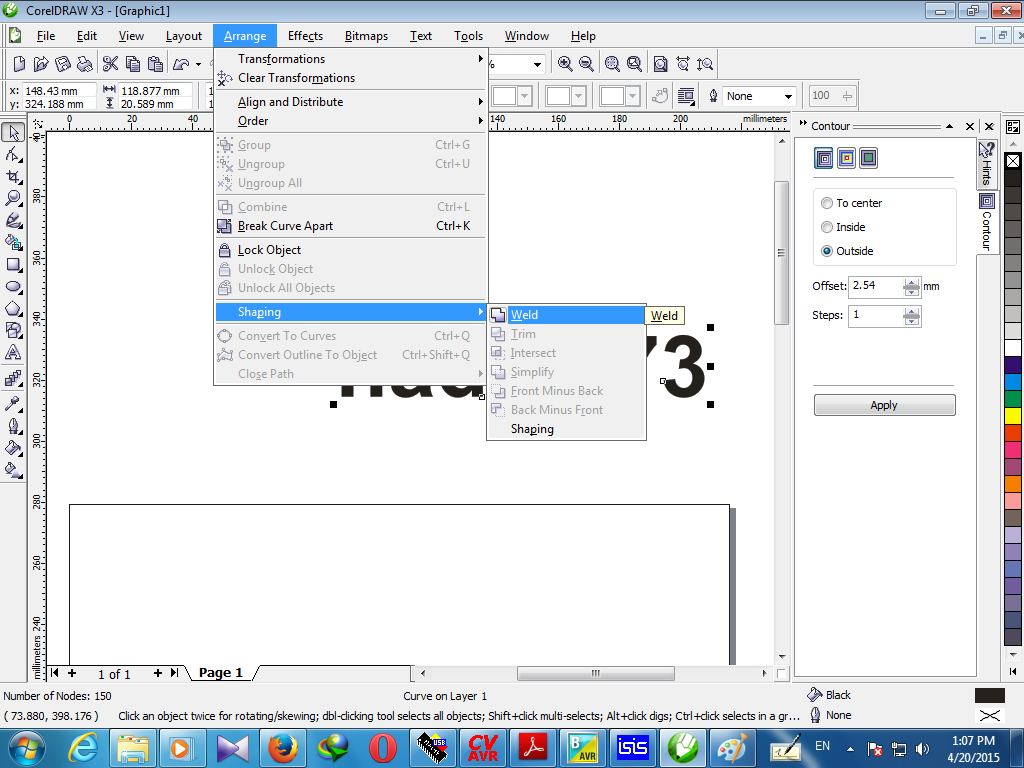Click the Save icon
1024x768 pixels.
coord(63,63)
